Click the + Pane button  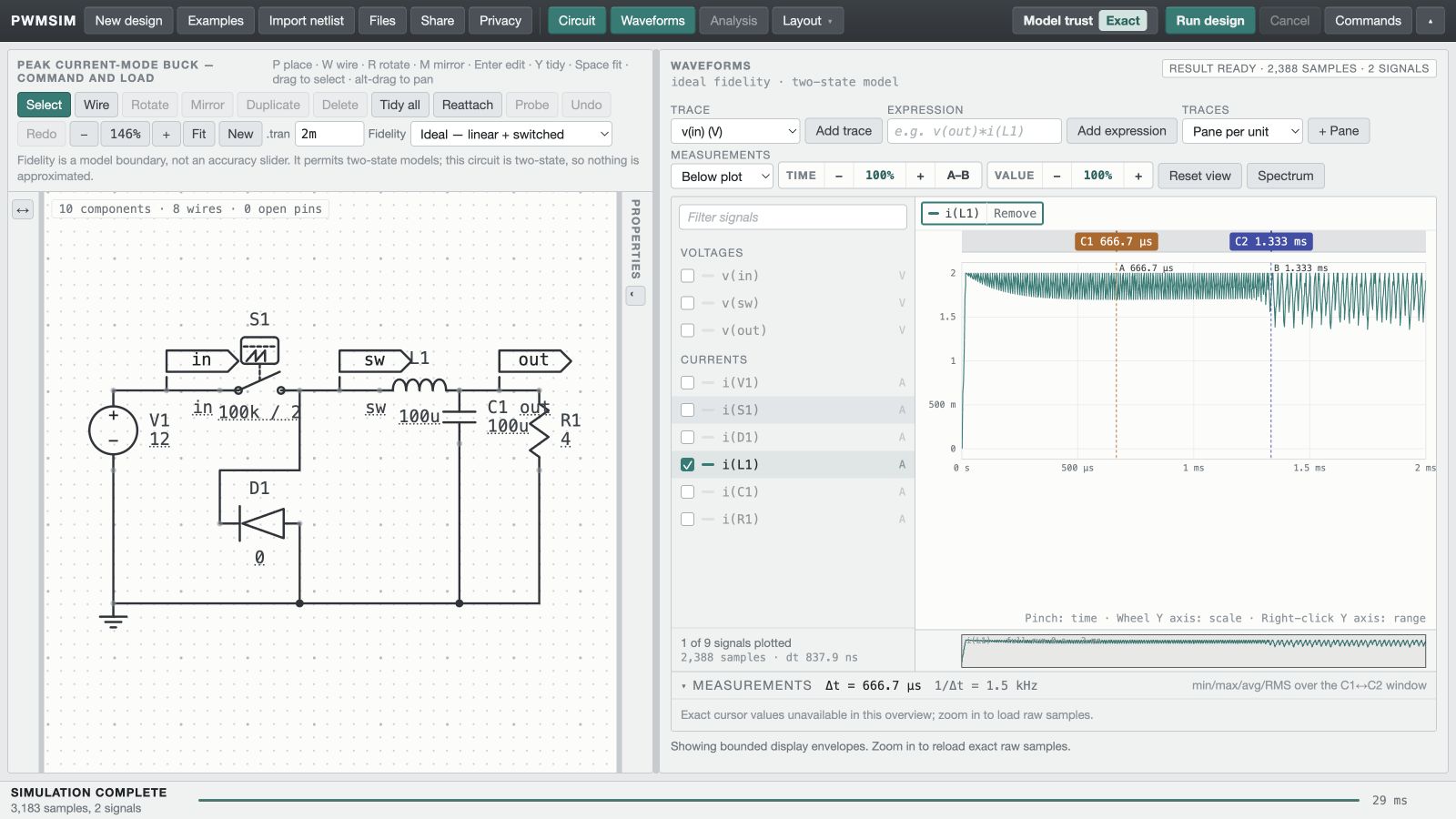tap(1339, 131)
